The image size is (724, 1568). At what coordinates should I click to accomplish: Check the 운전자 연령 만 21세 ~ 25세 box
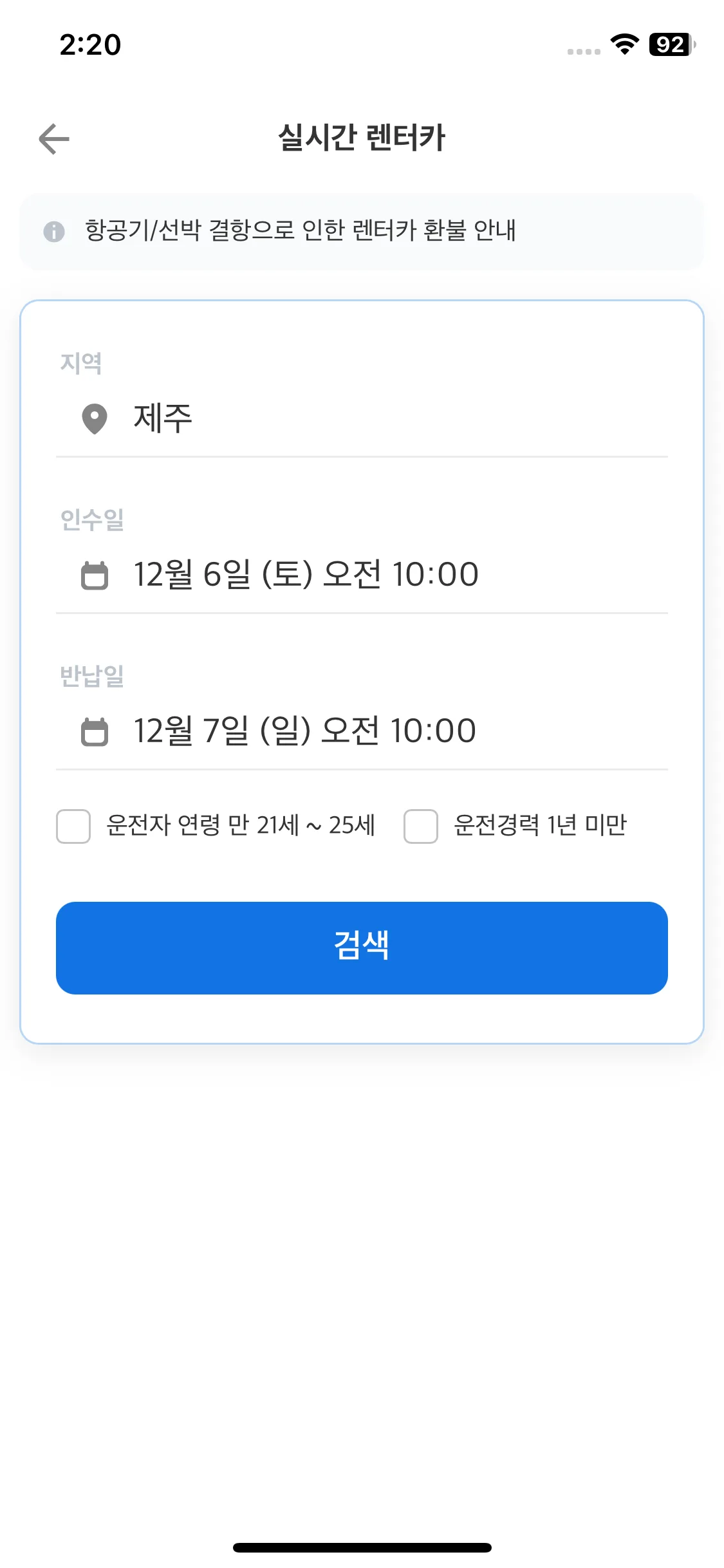pyautogui.click(x=73, y=826)
